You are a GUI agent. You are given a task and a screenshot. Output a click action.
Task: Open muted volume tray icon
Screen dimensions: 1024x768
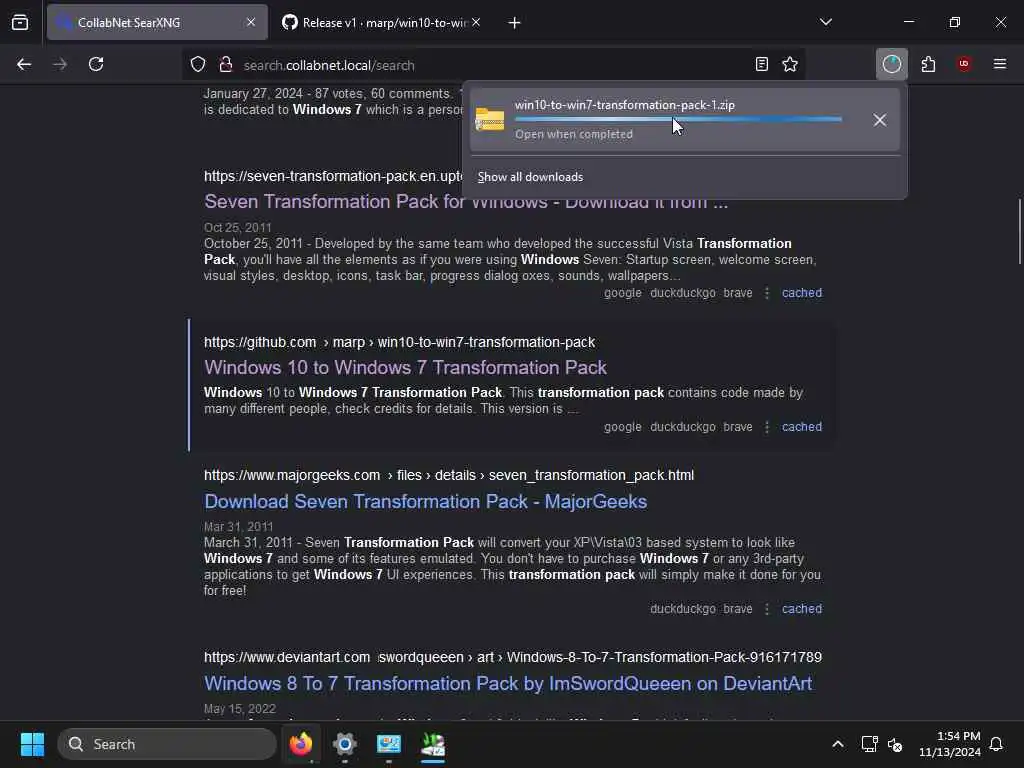[895, 744]
